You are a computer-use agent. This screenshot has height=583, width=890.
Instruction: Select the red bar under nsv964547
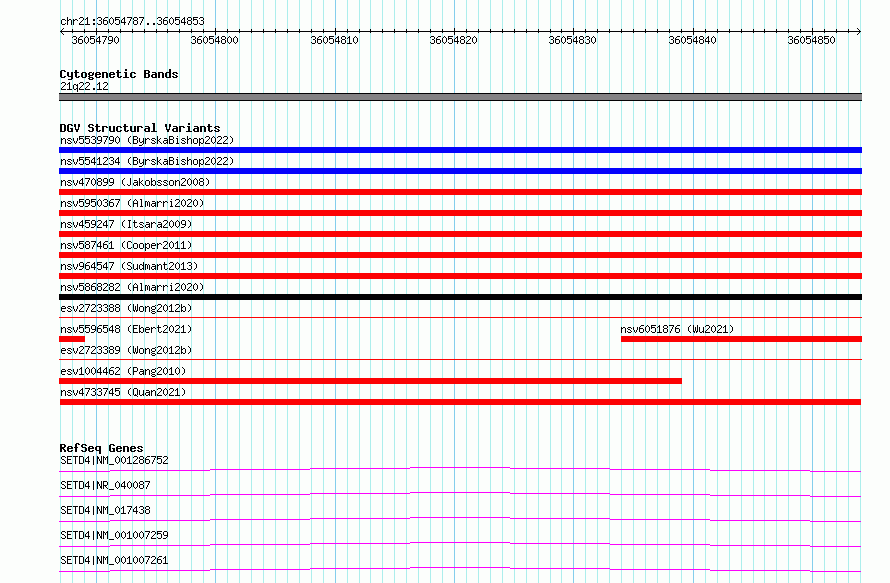click(460, 276)
